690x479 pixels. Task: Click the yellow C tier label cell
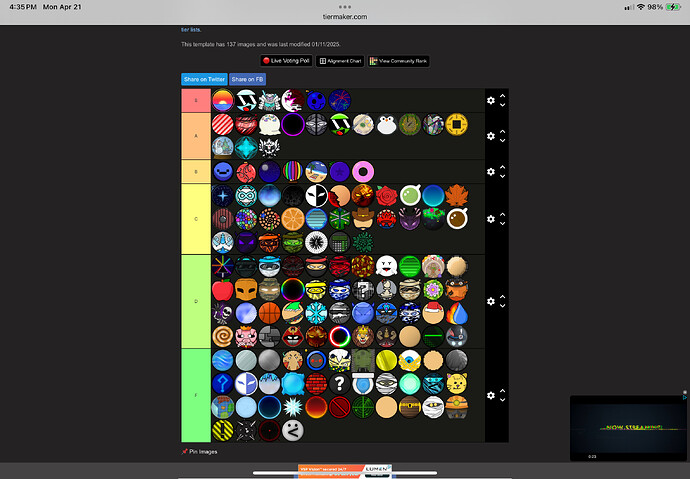click(x=196, y=219)
